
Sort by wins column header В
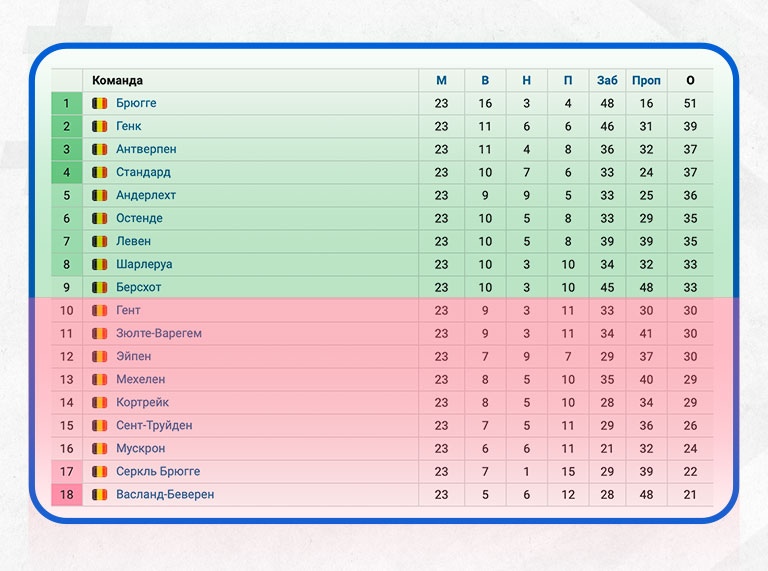485,80
